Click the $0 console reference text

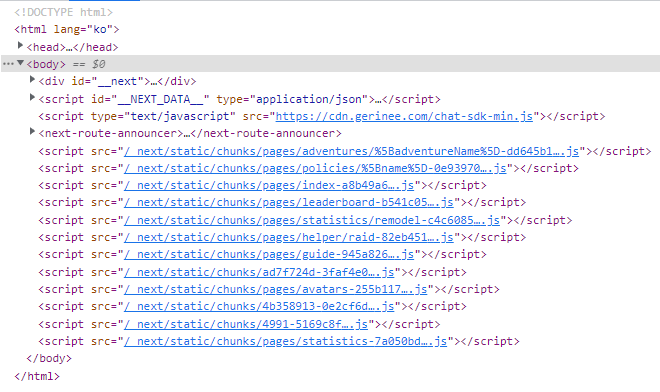[98, 64]
